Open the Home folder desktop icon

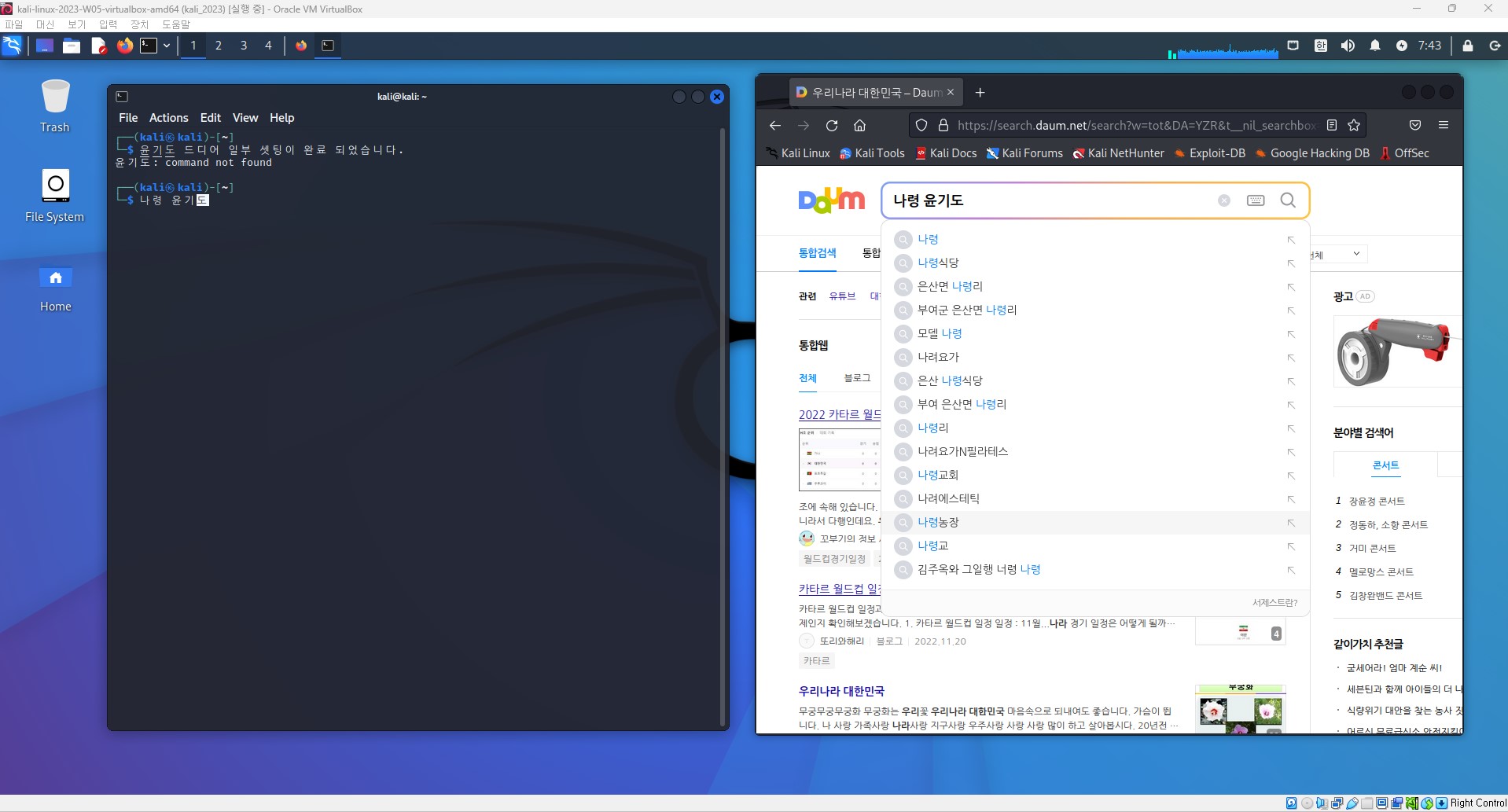point(55,289)
